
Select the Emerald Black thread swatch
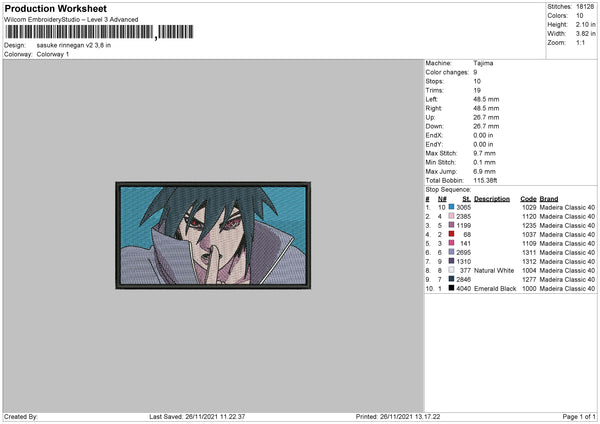(x=452, y=288)
